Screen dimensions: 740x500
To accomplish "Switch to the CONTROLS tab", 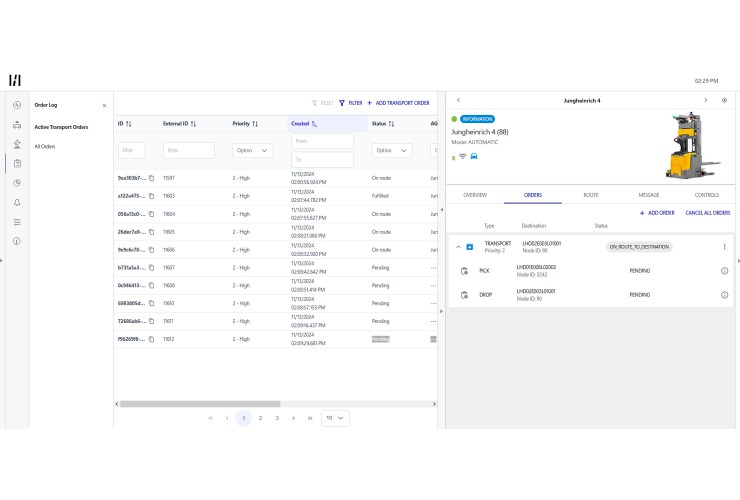I will pyautogui.click(x=706, y=195).
